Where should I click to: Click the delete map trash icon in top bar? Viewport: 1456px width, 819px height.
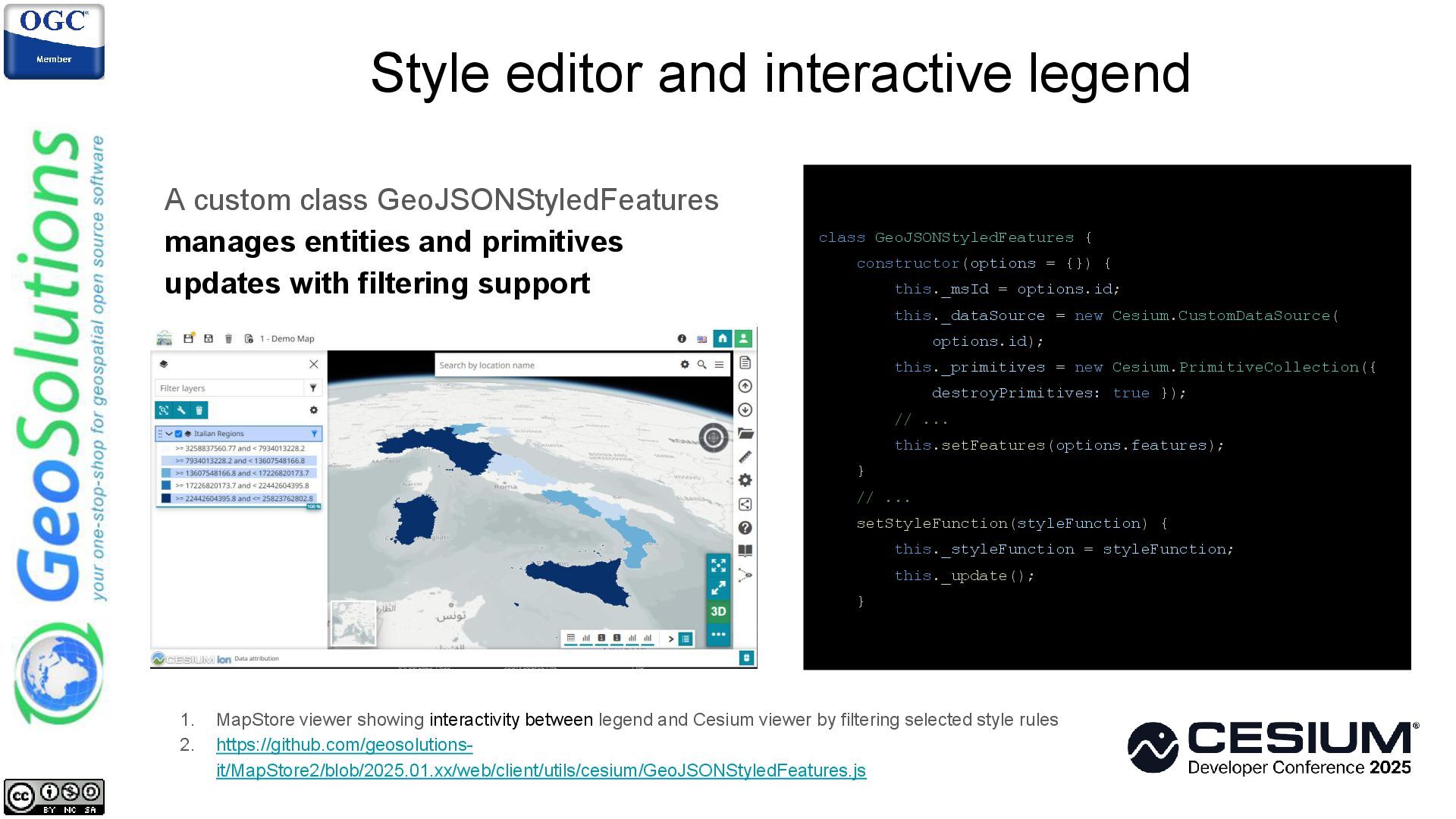228,338
